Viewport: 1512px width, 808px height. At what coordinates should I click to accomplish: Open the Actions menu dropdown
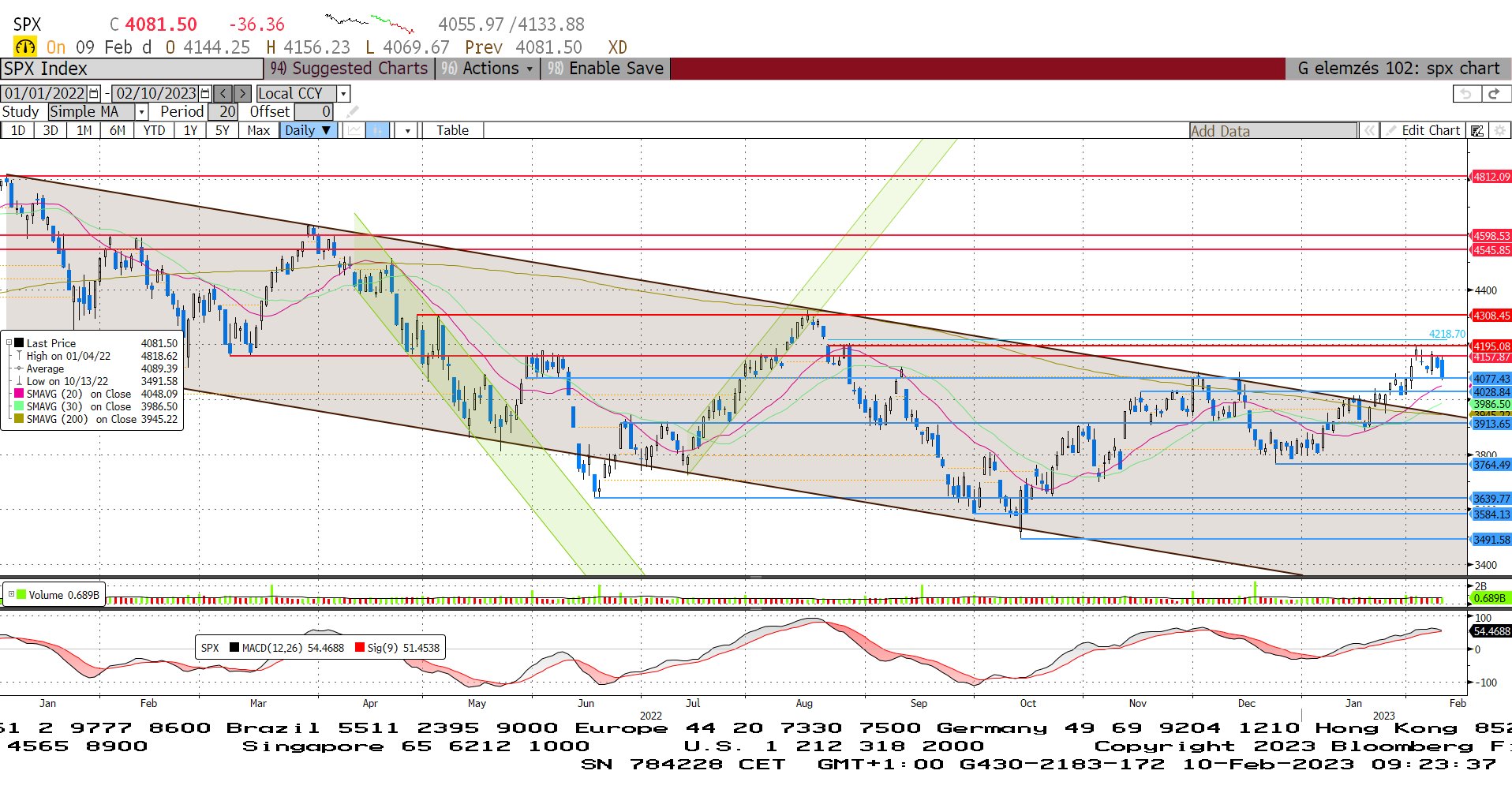coord(486,69)
